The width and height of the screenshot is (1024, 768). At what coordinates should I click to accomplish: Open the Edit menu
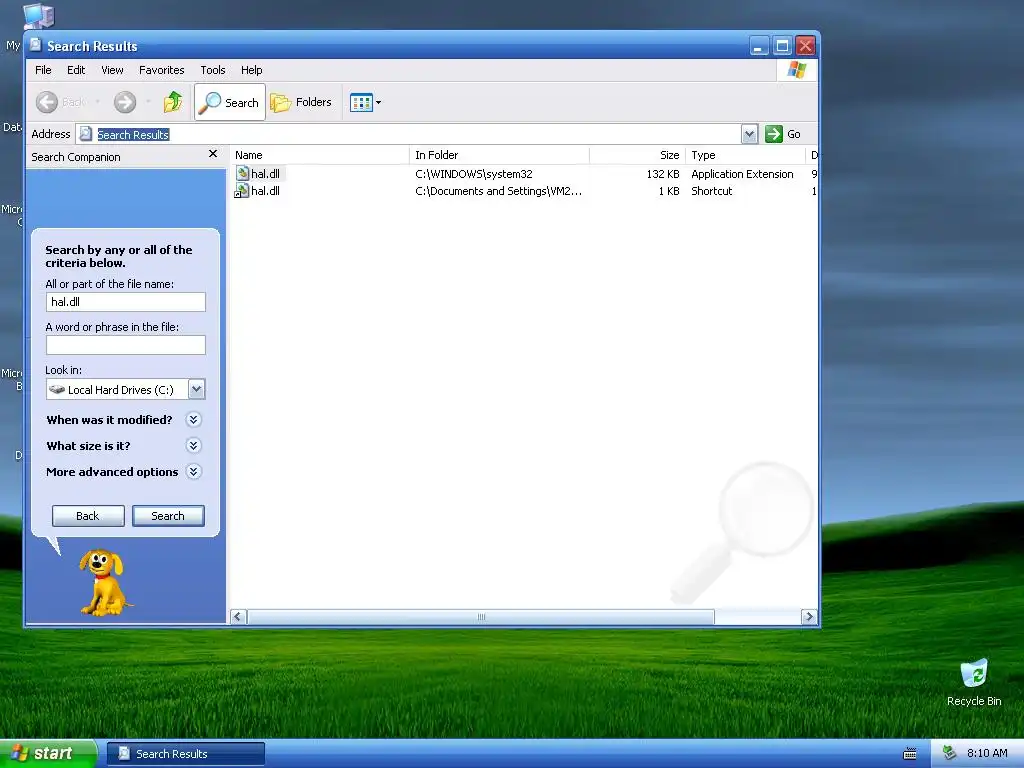click(x=76, y=70)
